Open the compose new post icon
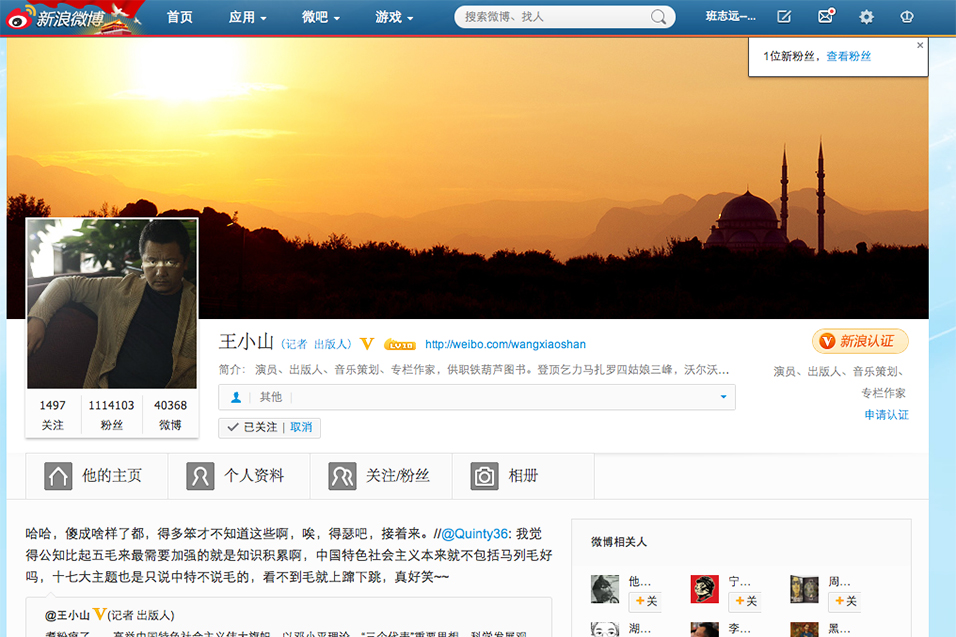The width and height of the screenshot is (956, 637). tap(784, 17)
